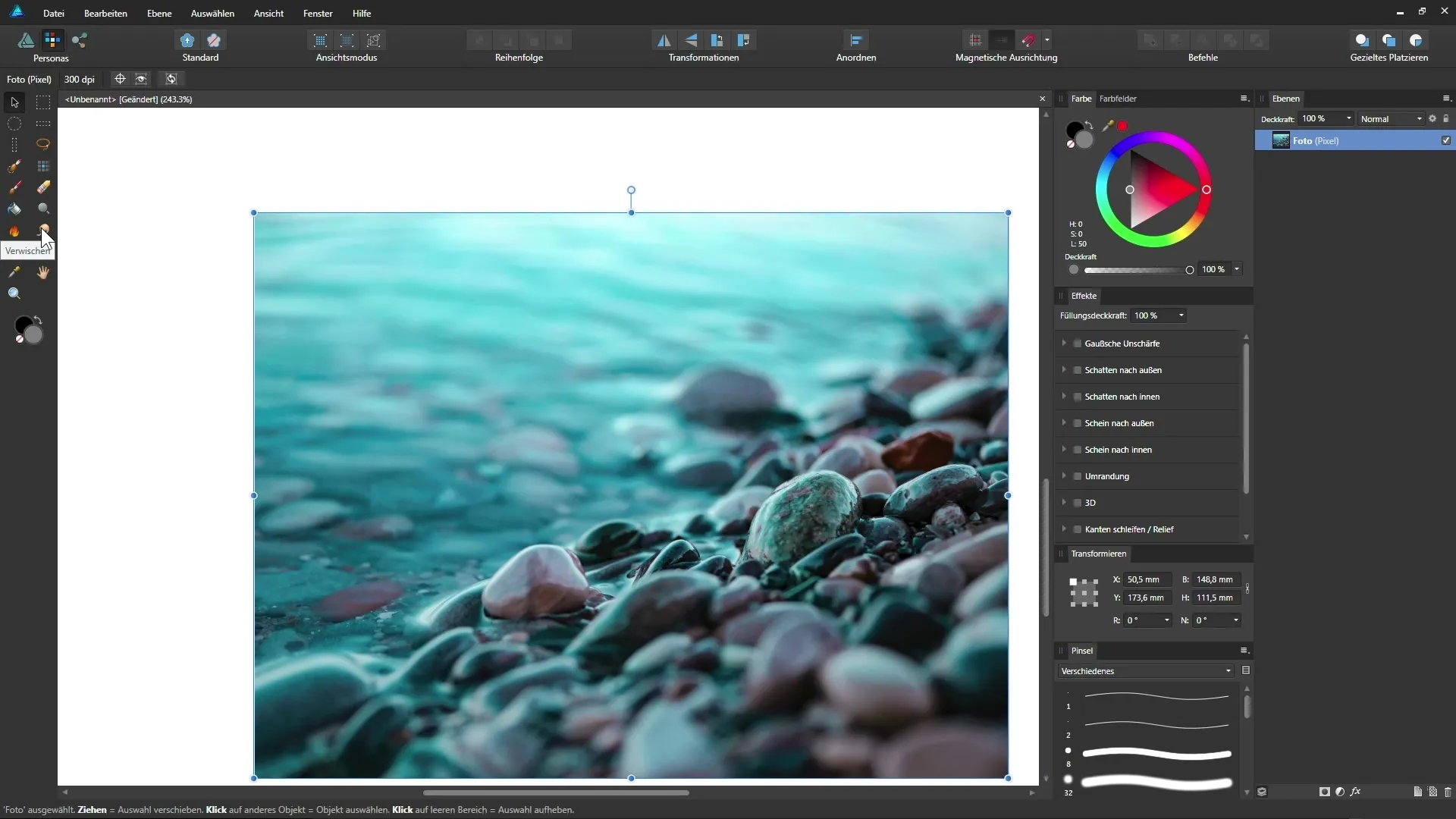Select the eraser brush tool
1456x819 pixels.
[43, 187]
